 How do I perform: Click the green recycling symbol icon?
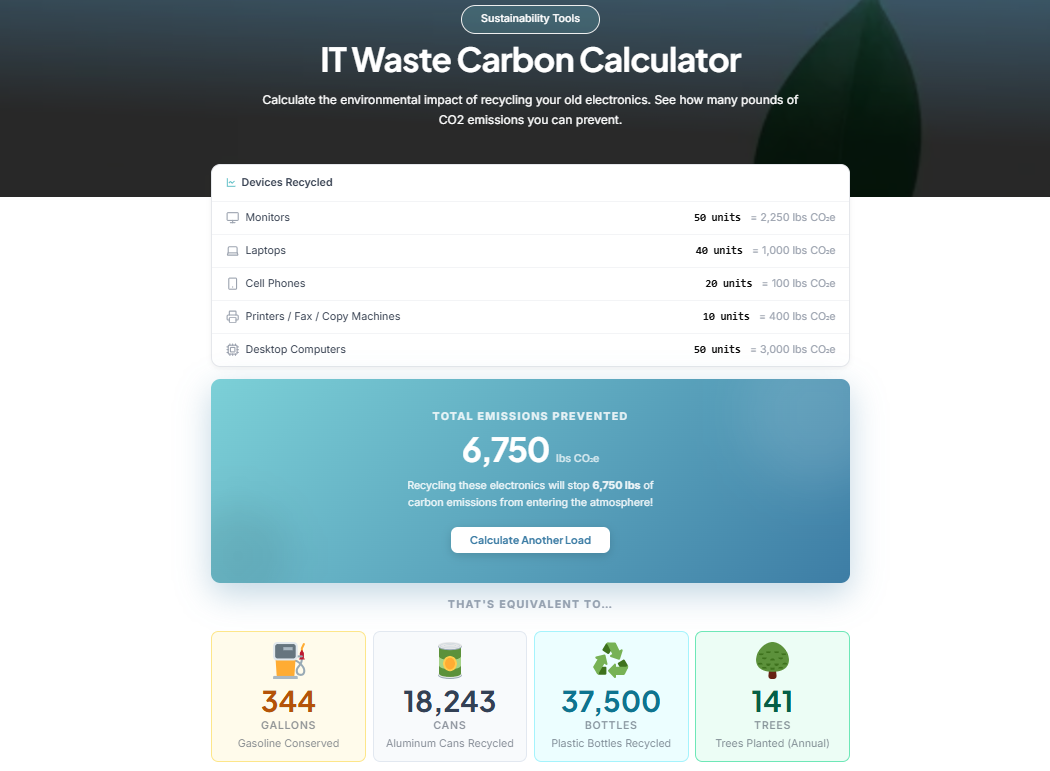(611, 660)
